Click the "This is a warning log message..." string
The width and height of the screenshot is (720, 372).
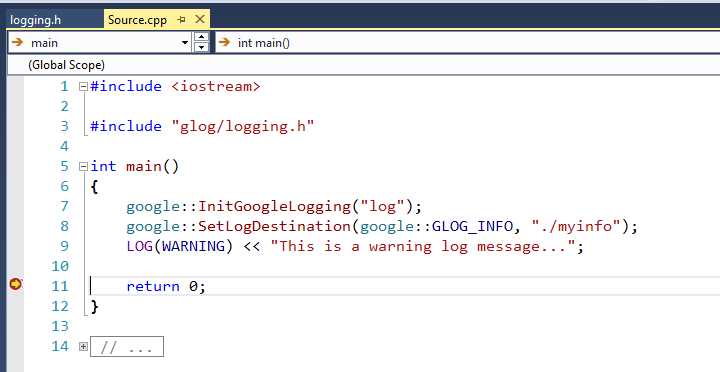[422, 246]
